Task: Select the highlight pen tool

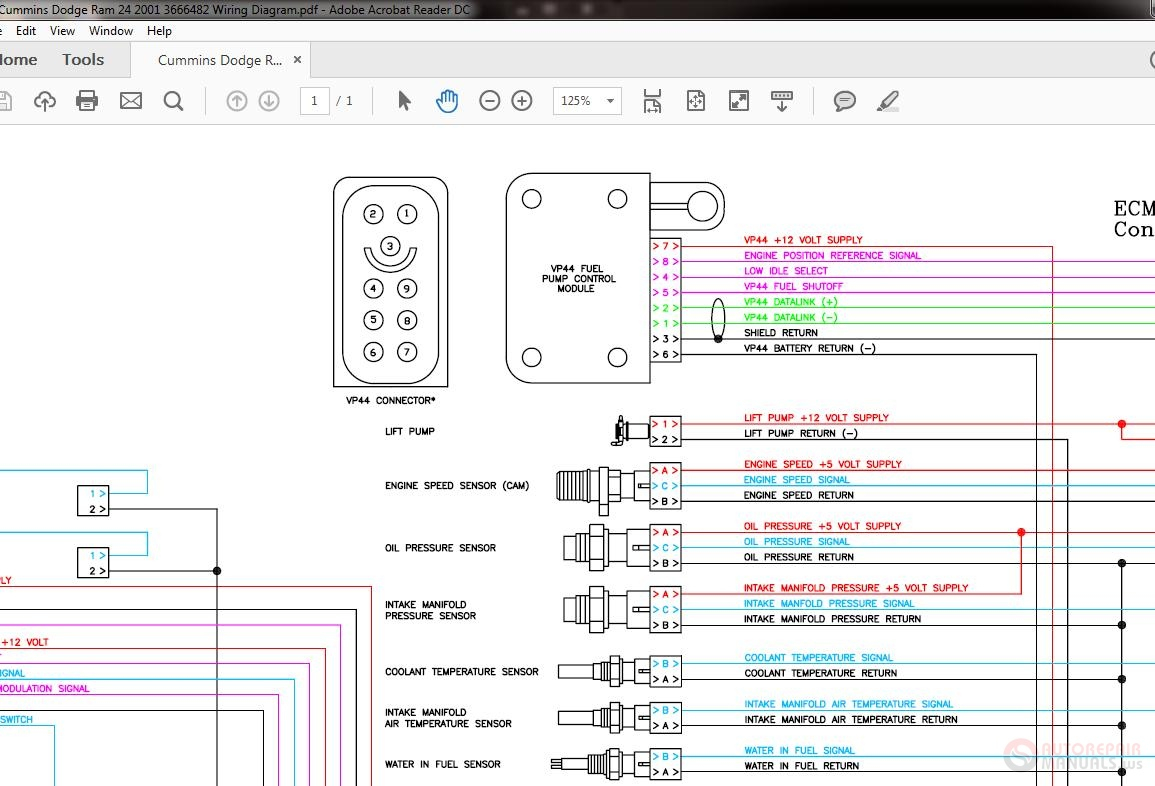Action: pyautogui.click(x=888, y=101)
